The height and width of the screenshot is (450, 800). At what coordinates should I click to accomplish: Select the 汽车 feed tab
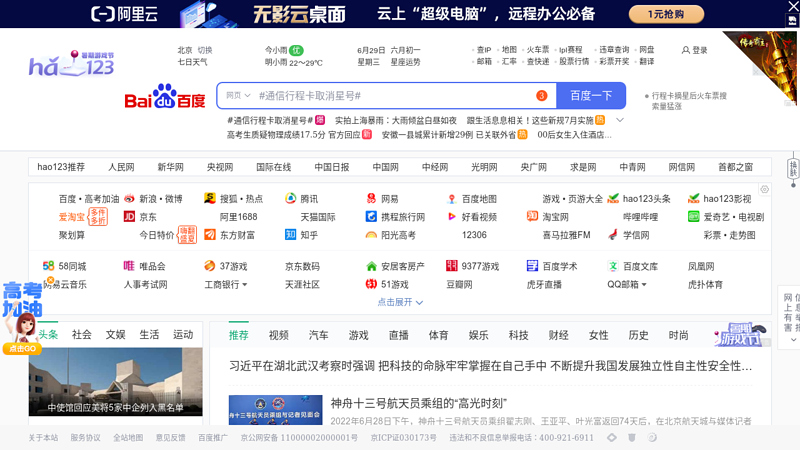coord(318,335)
